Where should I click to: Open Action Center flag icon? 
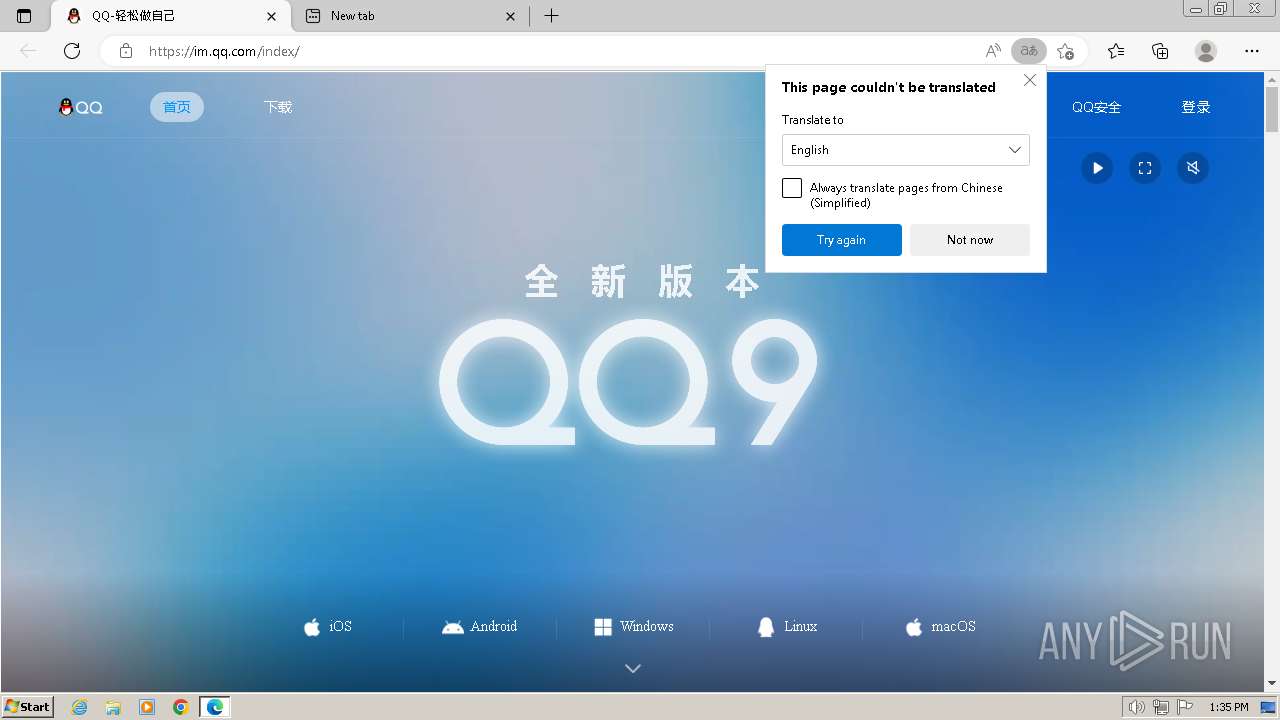click(1184, 707)
